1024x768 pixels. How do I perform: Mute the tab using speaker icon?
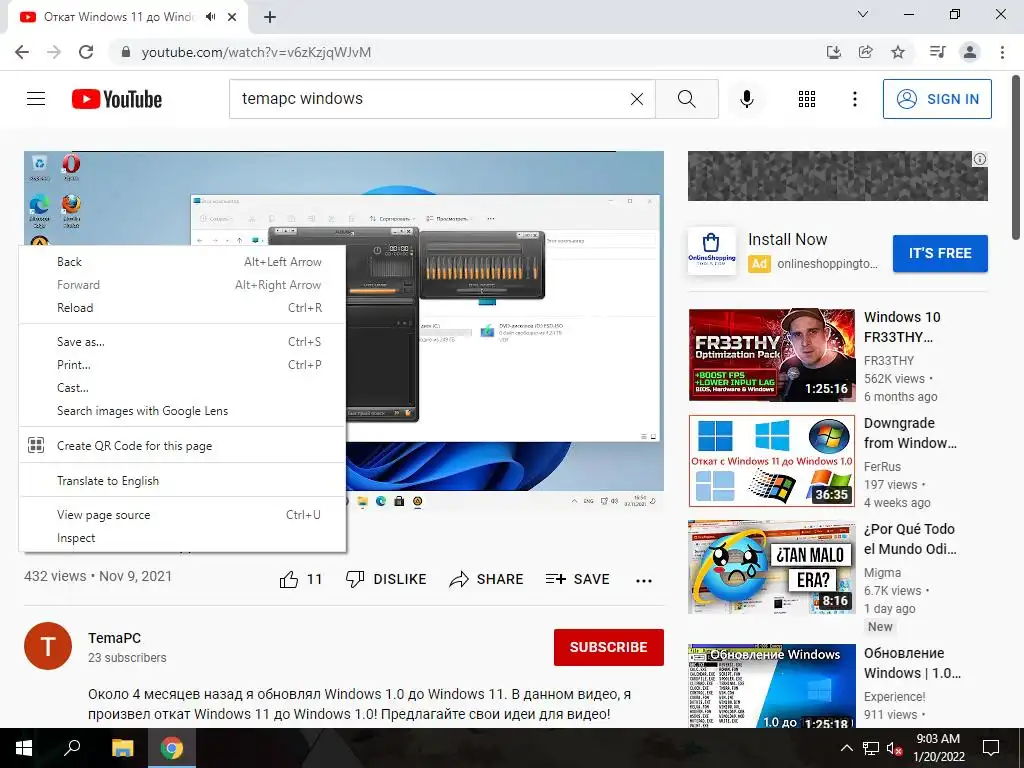210,17
